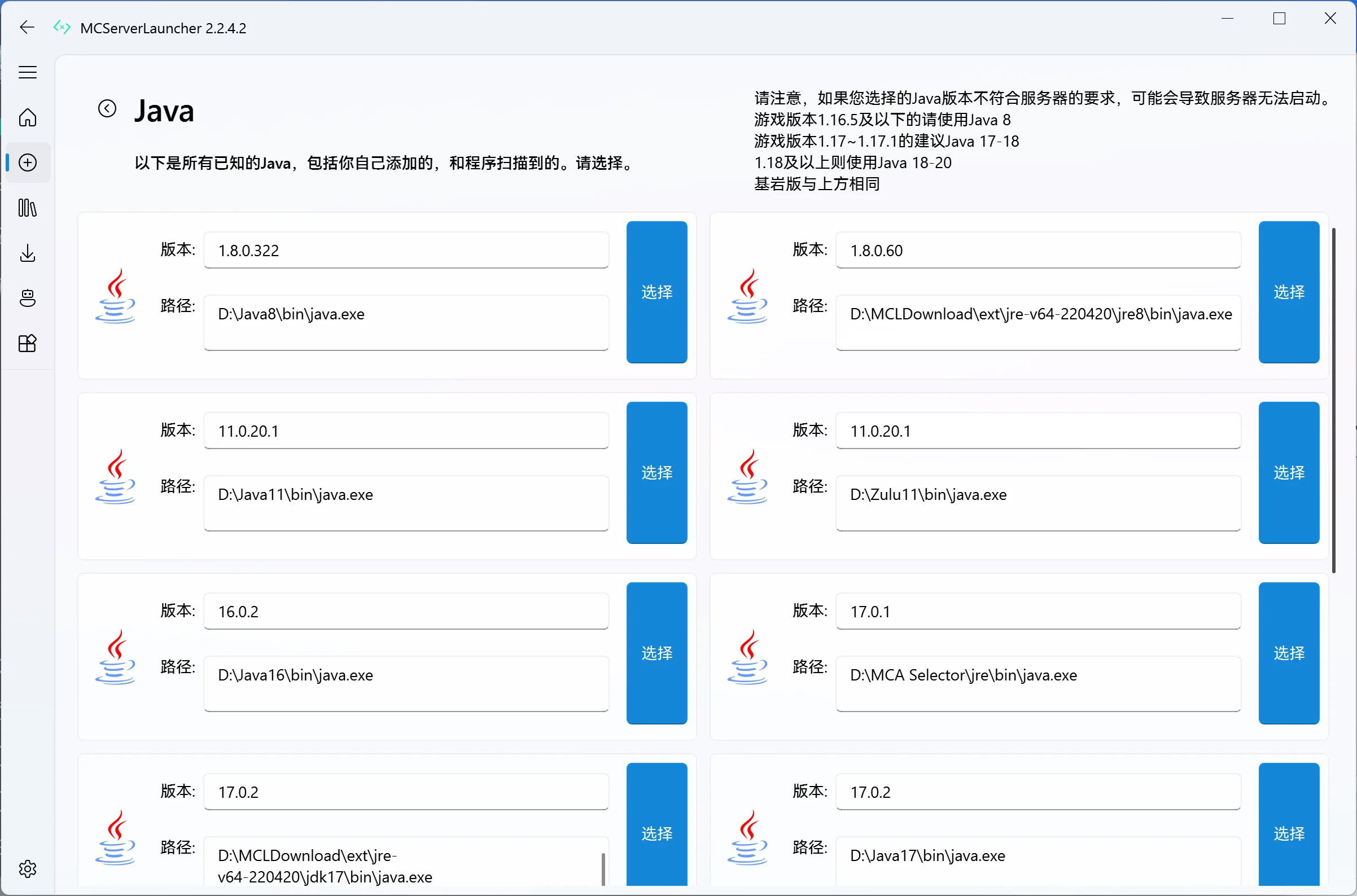This screenshot has height=896, width=1357.
Task: Open the home page from the sidebar
Action: click(27, 117)
